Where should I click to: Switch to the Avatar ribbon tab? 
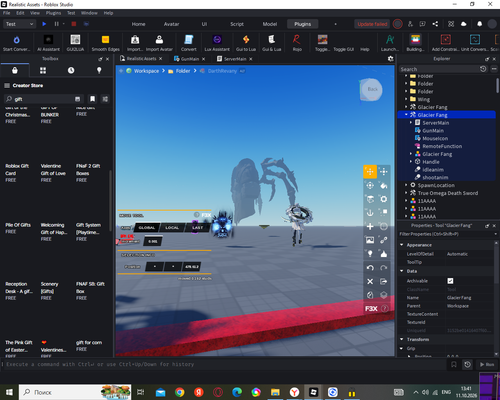coord(171,24)
